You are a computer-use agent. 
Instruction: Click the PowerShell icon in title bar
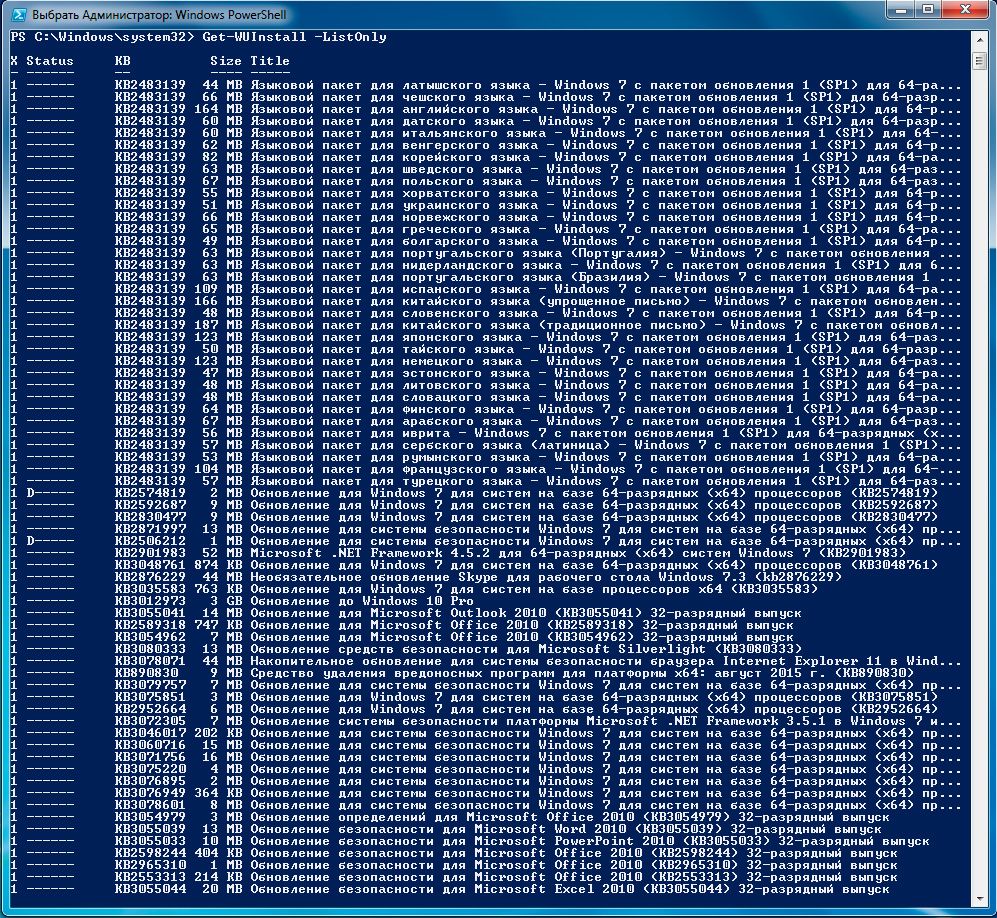(x=18, y=14)
